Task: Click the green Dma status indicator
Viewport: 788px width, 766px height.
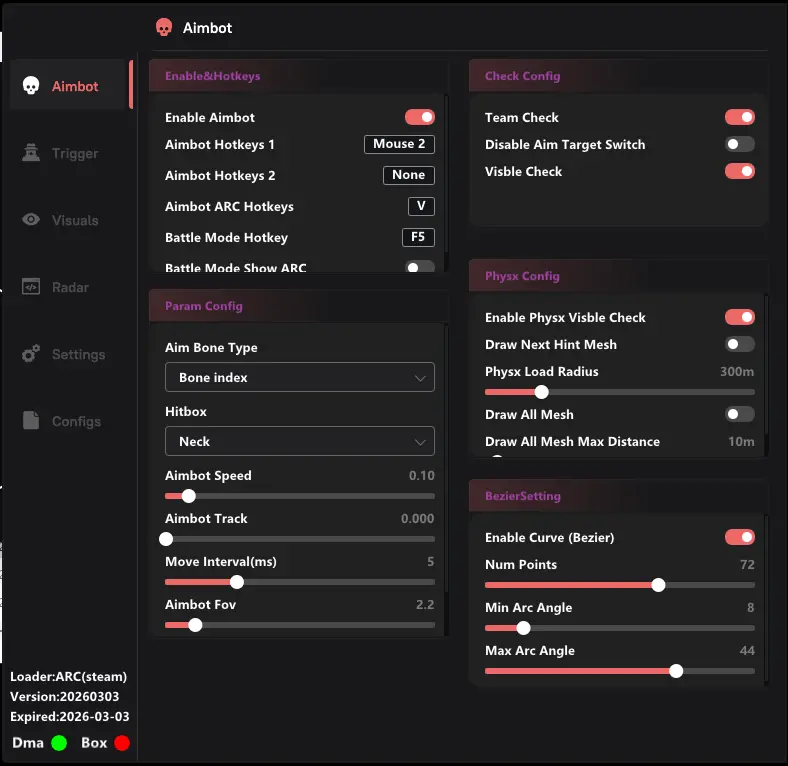Action: pos(59,743)
